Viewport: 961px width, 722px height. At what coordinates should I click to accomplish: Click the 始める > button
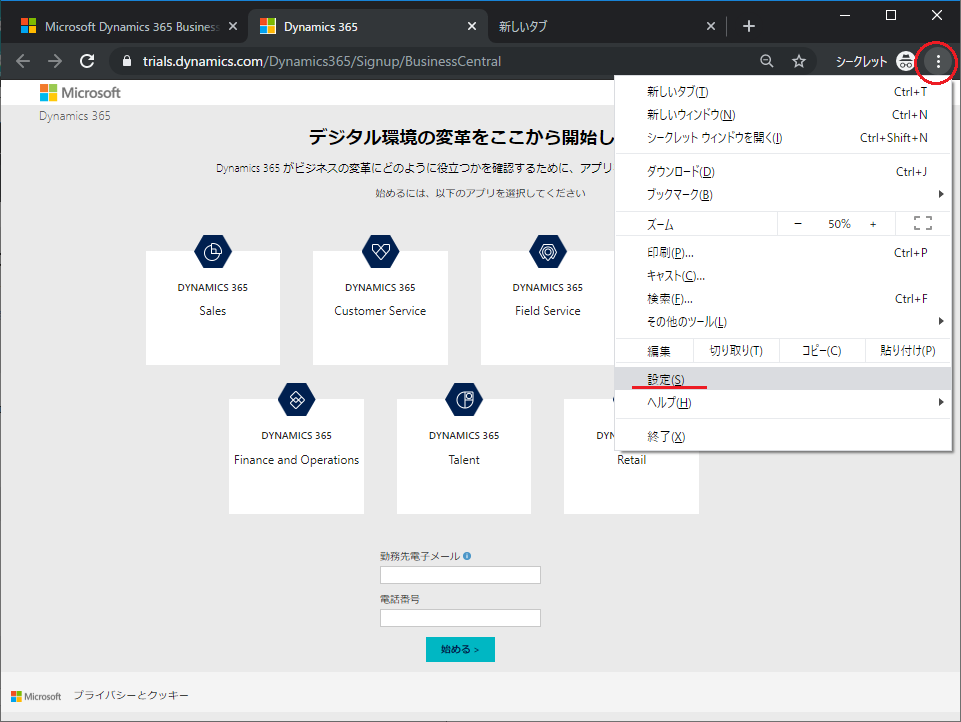pyautogui.click(x=460, y=649)
